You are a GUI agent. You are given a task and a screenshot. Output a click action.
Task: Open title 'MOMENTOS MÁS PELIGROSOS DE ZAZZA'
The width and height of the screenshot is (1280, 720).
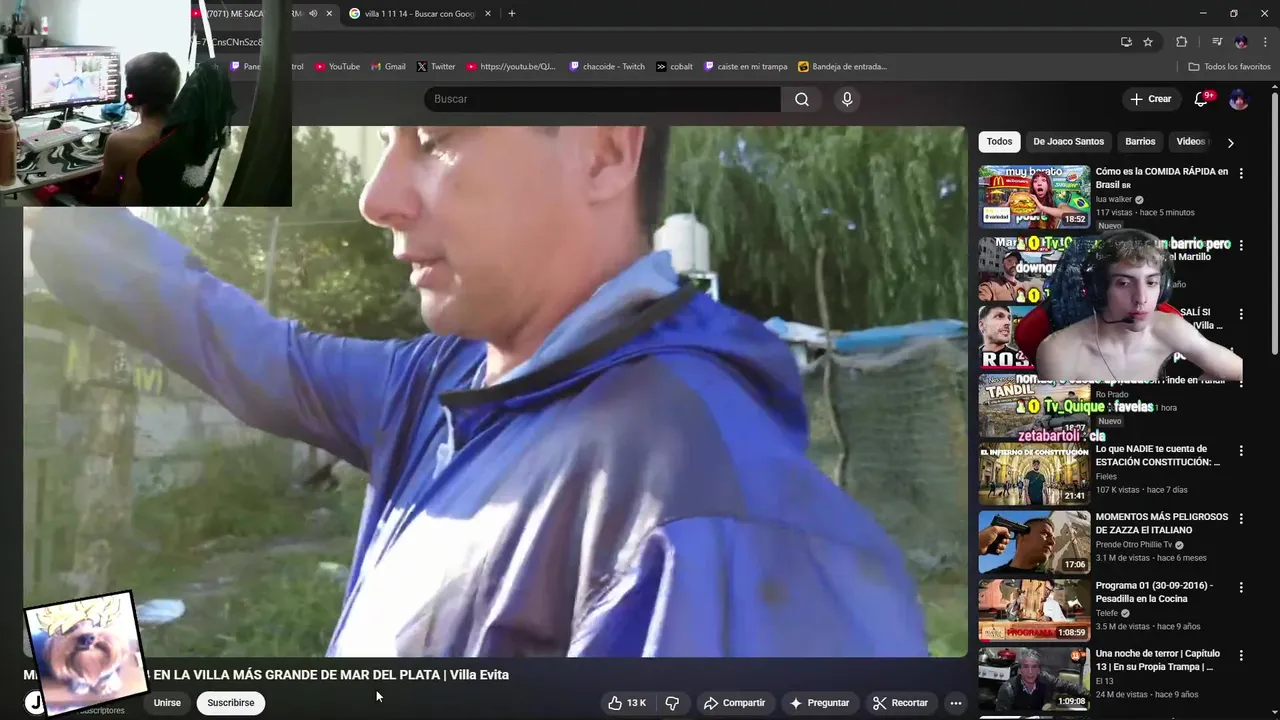click(1162, 523)
